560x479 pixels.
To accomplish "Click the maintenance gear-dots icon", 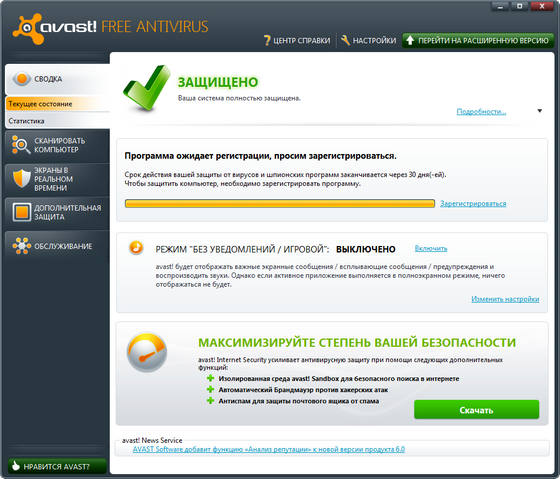I will click(21, 246).
